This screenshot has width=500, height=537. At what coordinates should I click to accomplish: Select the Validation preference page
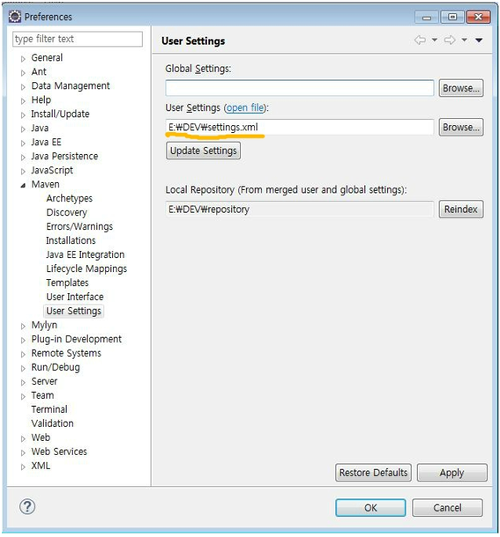[52, 423]
